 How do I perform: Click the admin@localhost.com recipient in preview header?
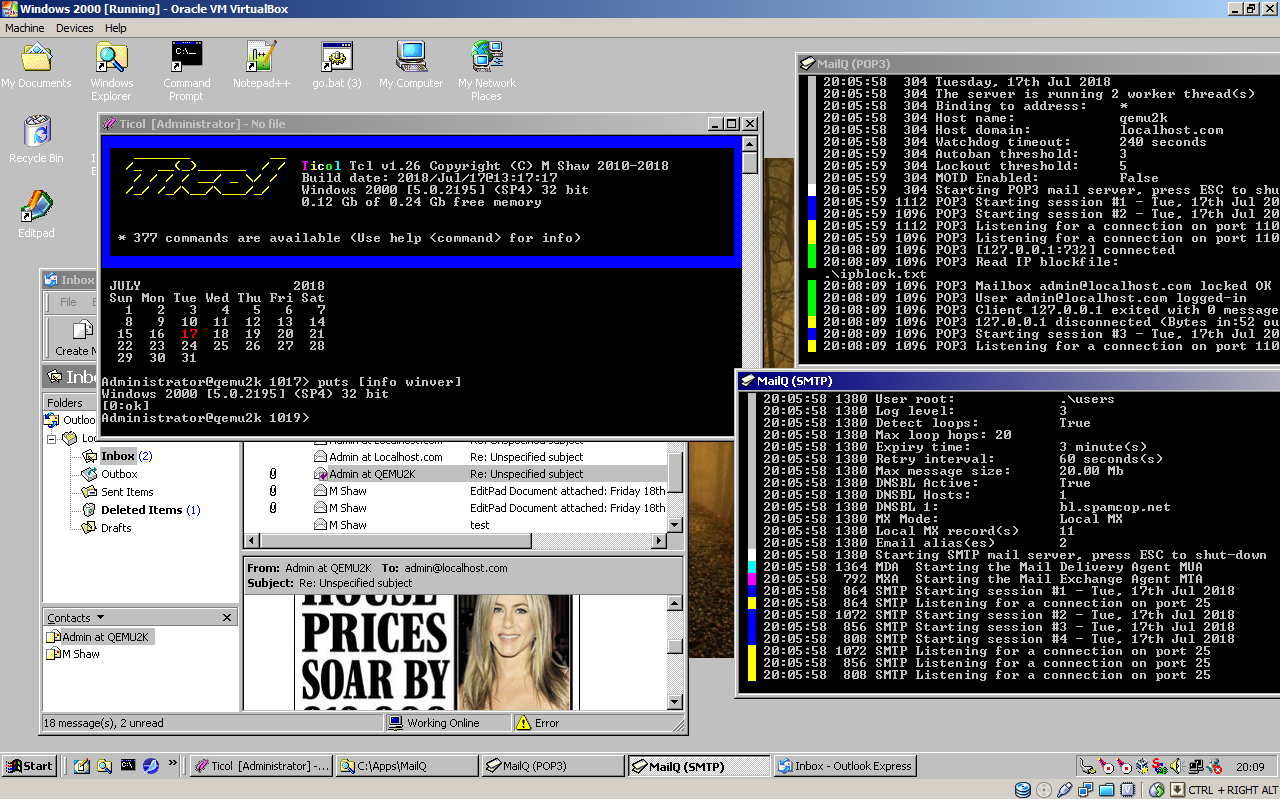(455, 568)
